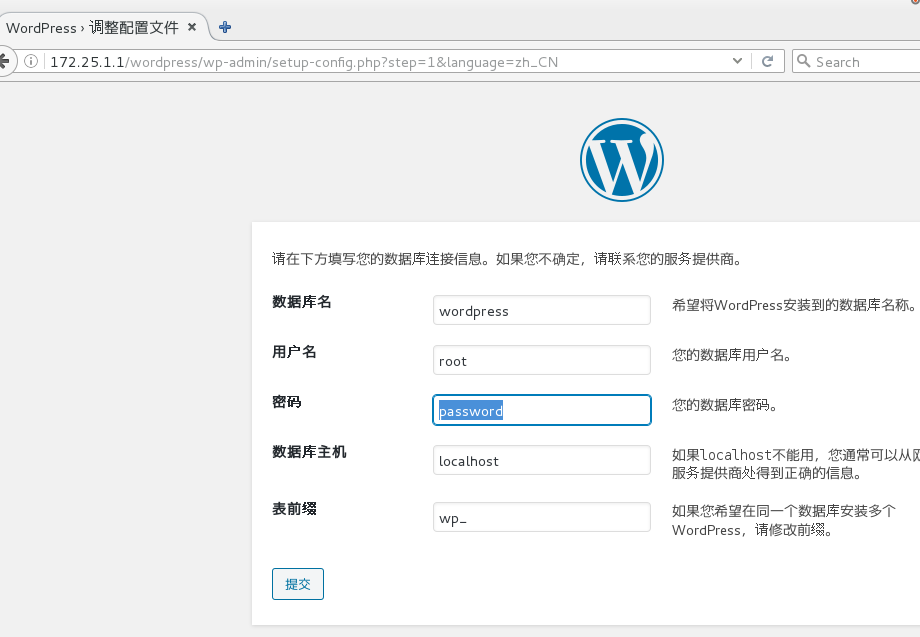
Task: Click the 用户名 label
Action: pyautogui.click(x=295, y=352)
